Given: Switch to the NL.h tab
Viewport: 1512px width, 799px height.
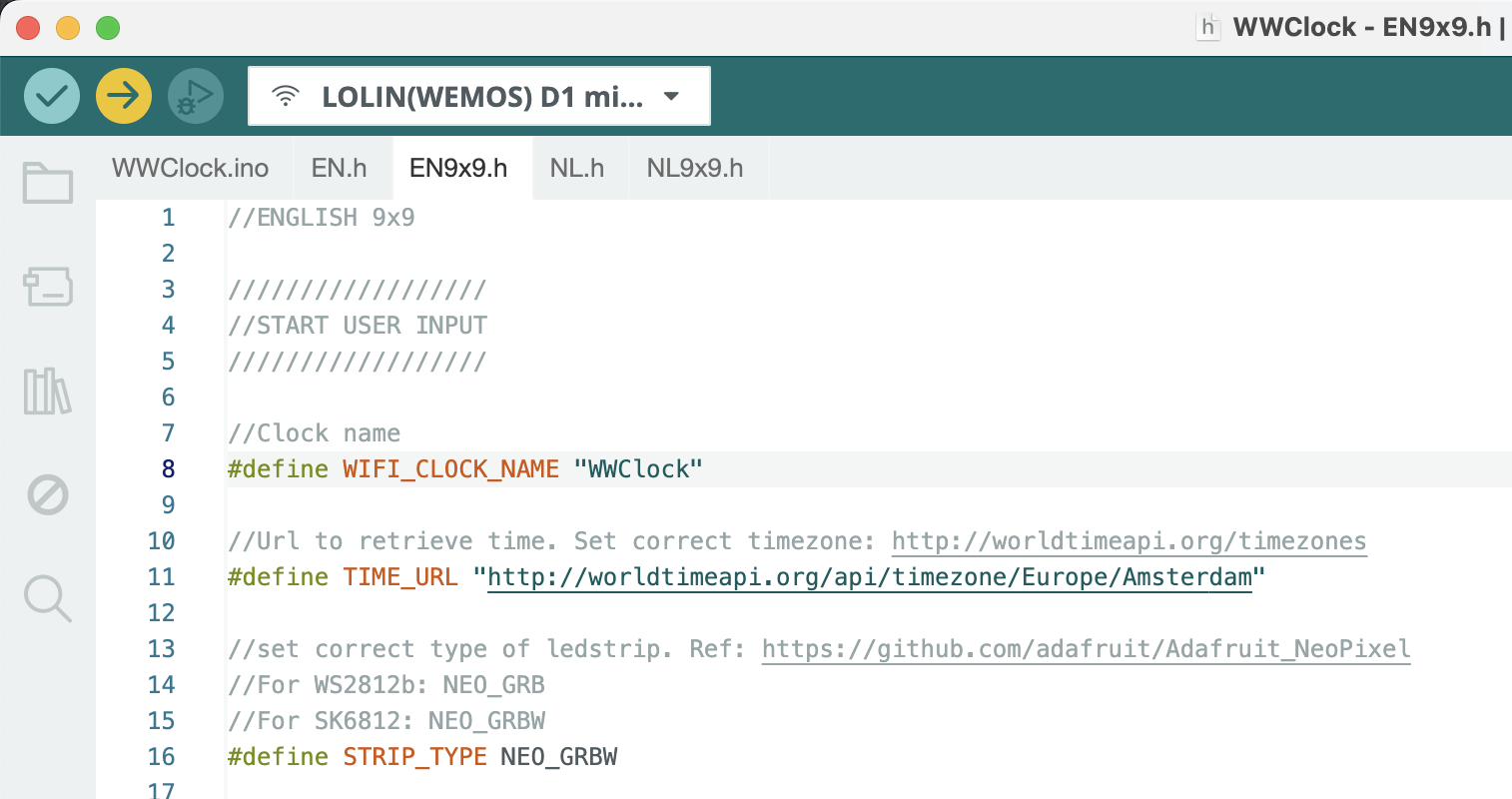Looking at the screenshot, I should [577, 168].
